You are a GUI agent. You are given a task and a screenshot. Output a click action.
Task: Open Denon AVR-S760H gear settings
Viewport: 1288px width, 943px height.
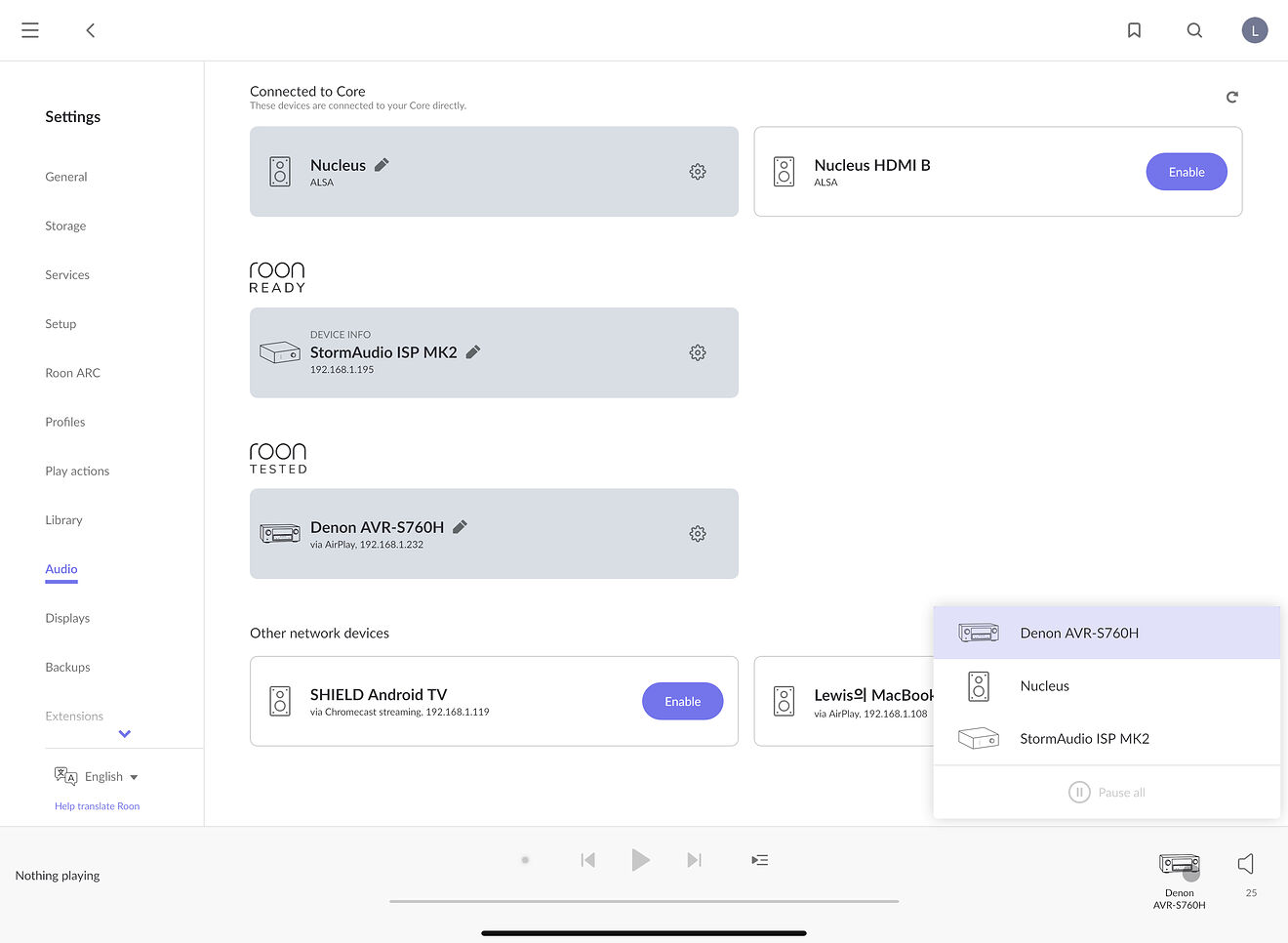pos(698,534)
